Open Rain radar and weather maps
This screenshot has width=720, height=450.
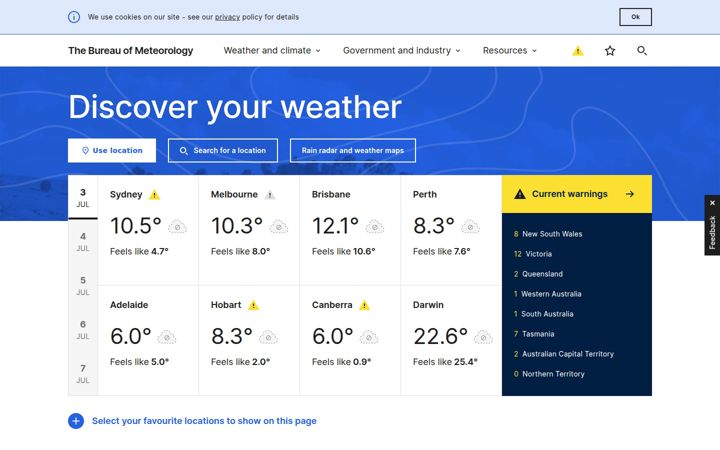pos(353,150)
